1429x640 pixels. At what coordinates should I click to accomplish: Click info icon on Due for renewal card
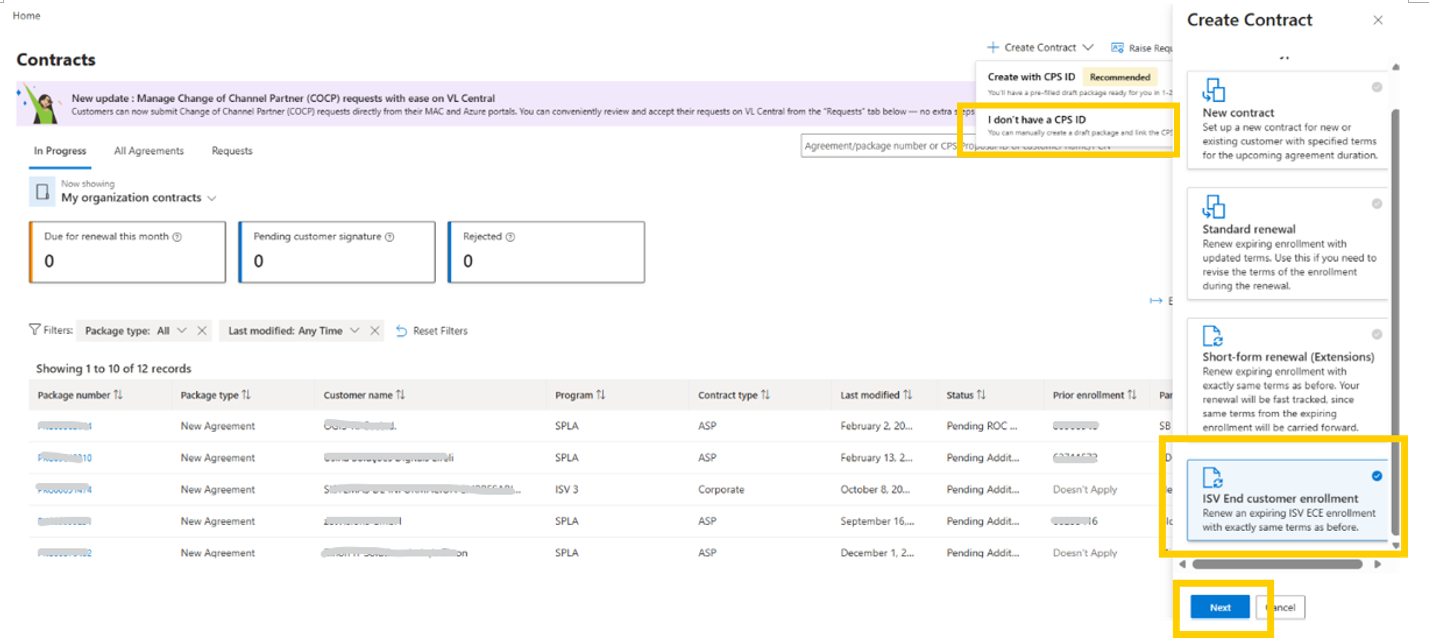tap(177, 237)
